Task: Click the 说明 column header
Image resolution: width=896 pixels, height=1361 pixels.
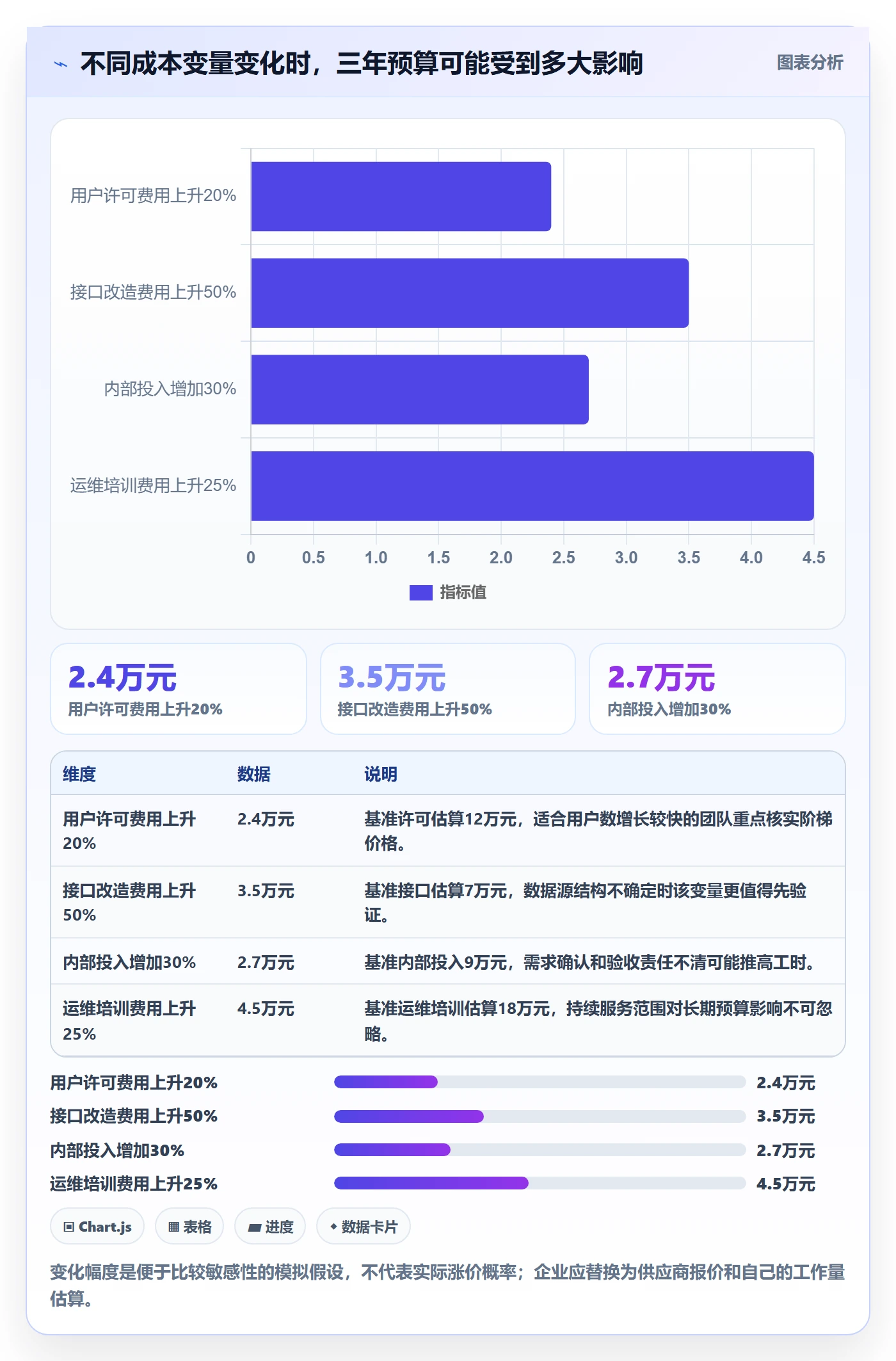Action: [381, 774]
